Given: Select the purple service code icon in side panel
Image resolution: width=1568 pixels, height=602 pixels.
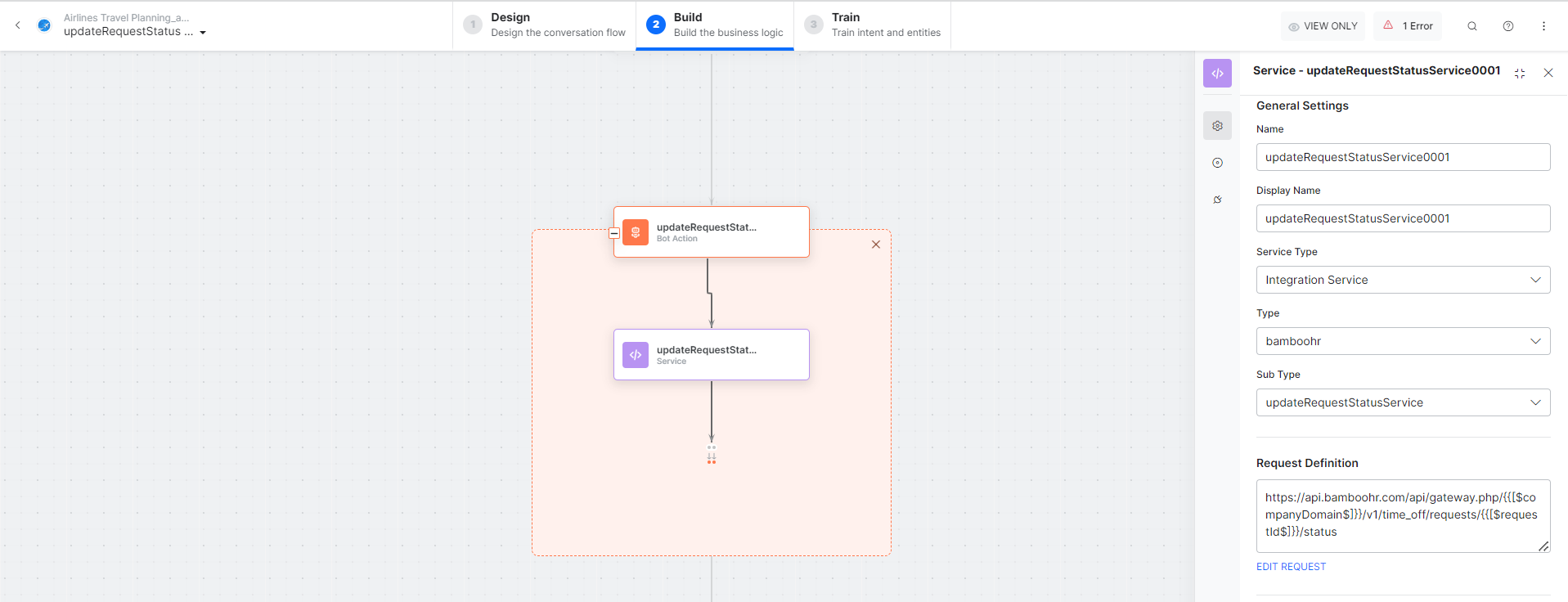Looking at the screenshot, I should [x=1217, y=74].
